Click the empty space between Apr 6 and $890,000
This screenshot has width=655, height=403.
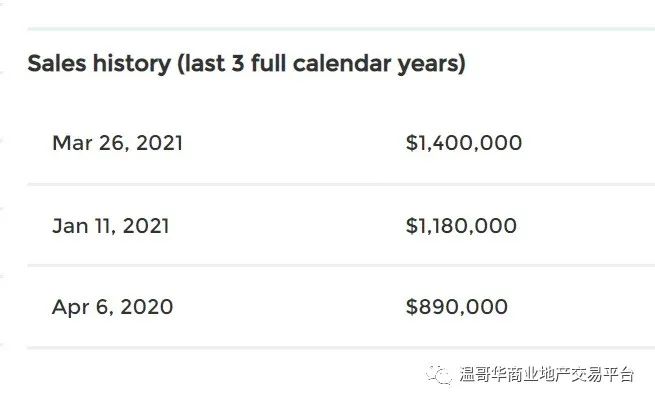pos(289,307)
